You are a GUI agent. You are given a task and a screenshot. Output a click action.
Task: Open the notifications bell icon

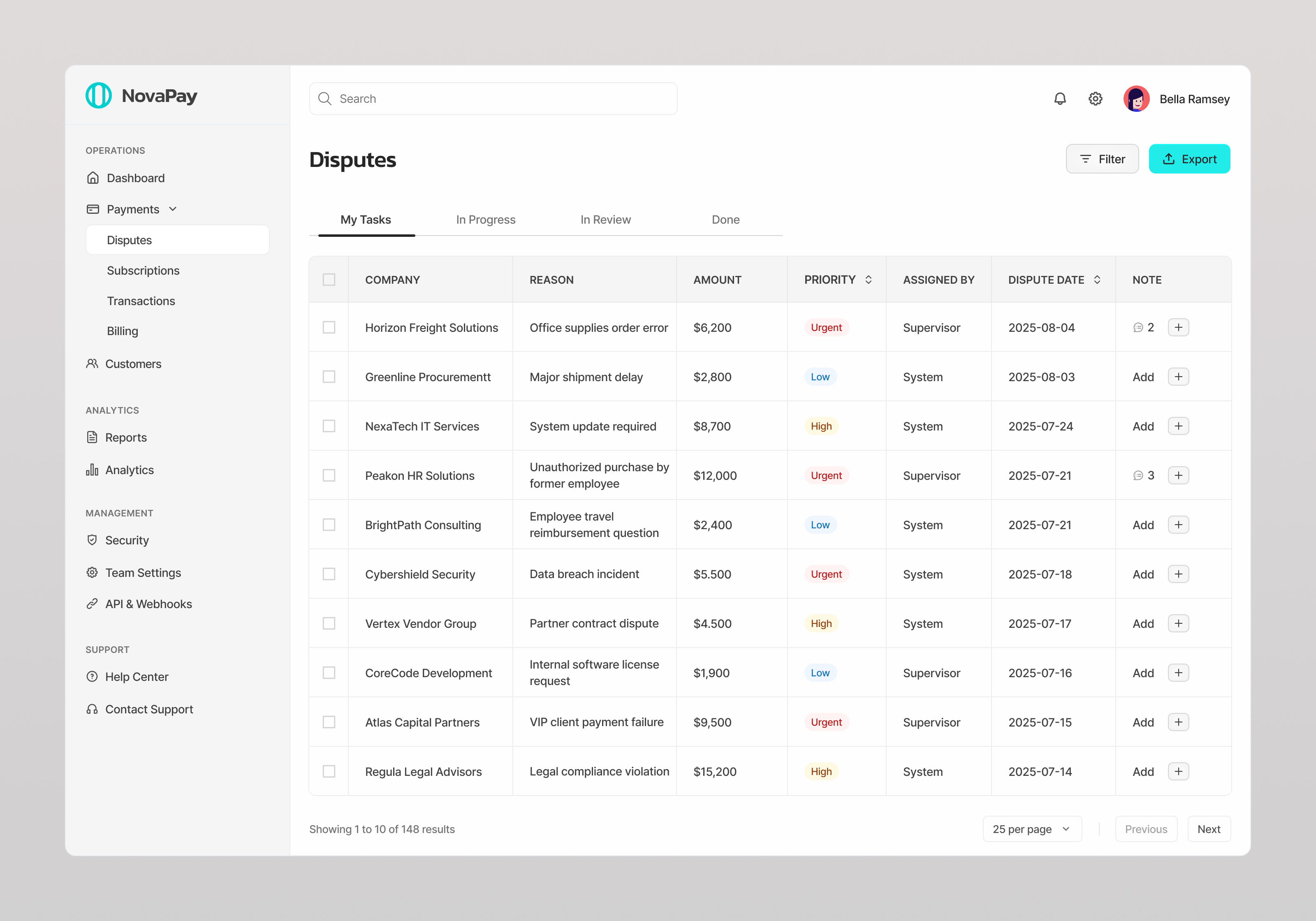pos(1060,99)
